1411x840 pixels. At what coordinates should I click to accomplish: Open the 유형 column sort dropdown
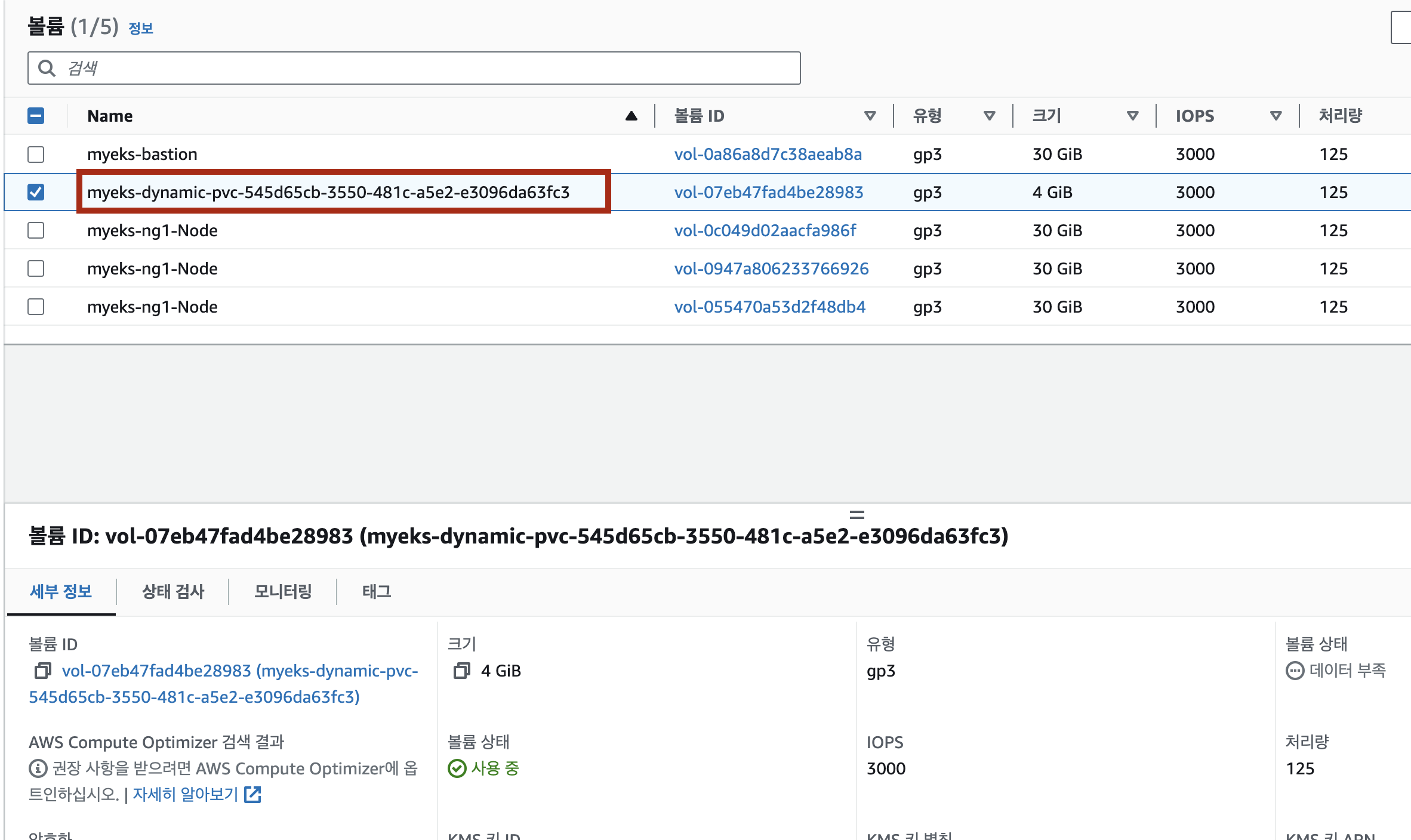tap(989, 116)
